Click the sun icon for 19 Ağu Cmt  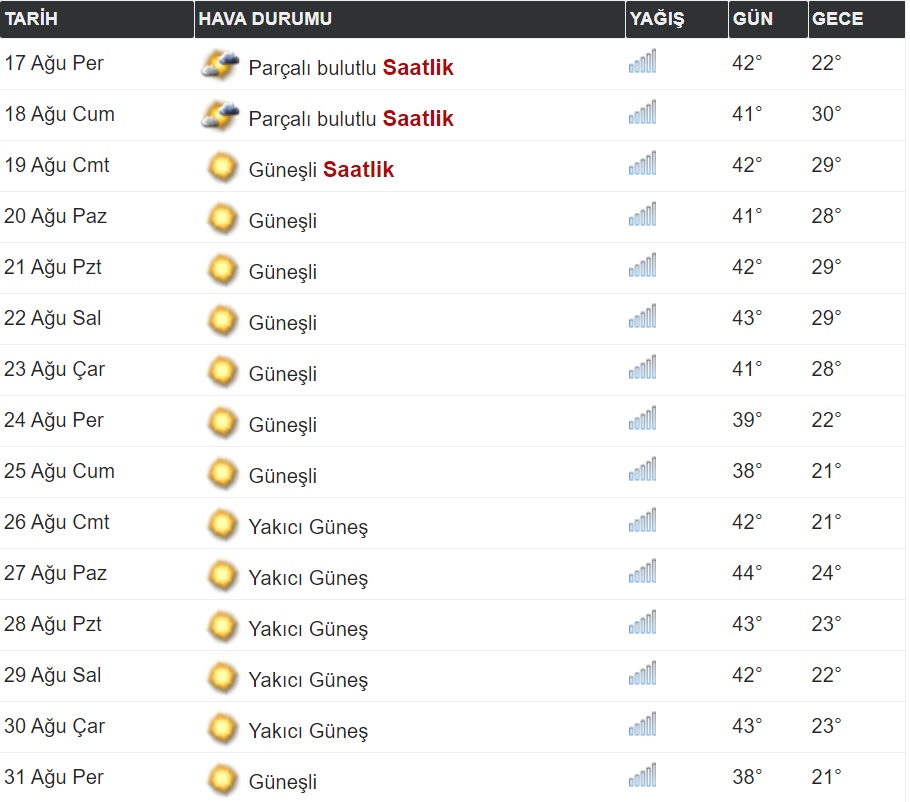pyautogui.click(x=222, y=167)
